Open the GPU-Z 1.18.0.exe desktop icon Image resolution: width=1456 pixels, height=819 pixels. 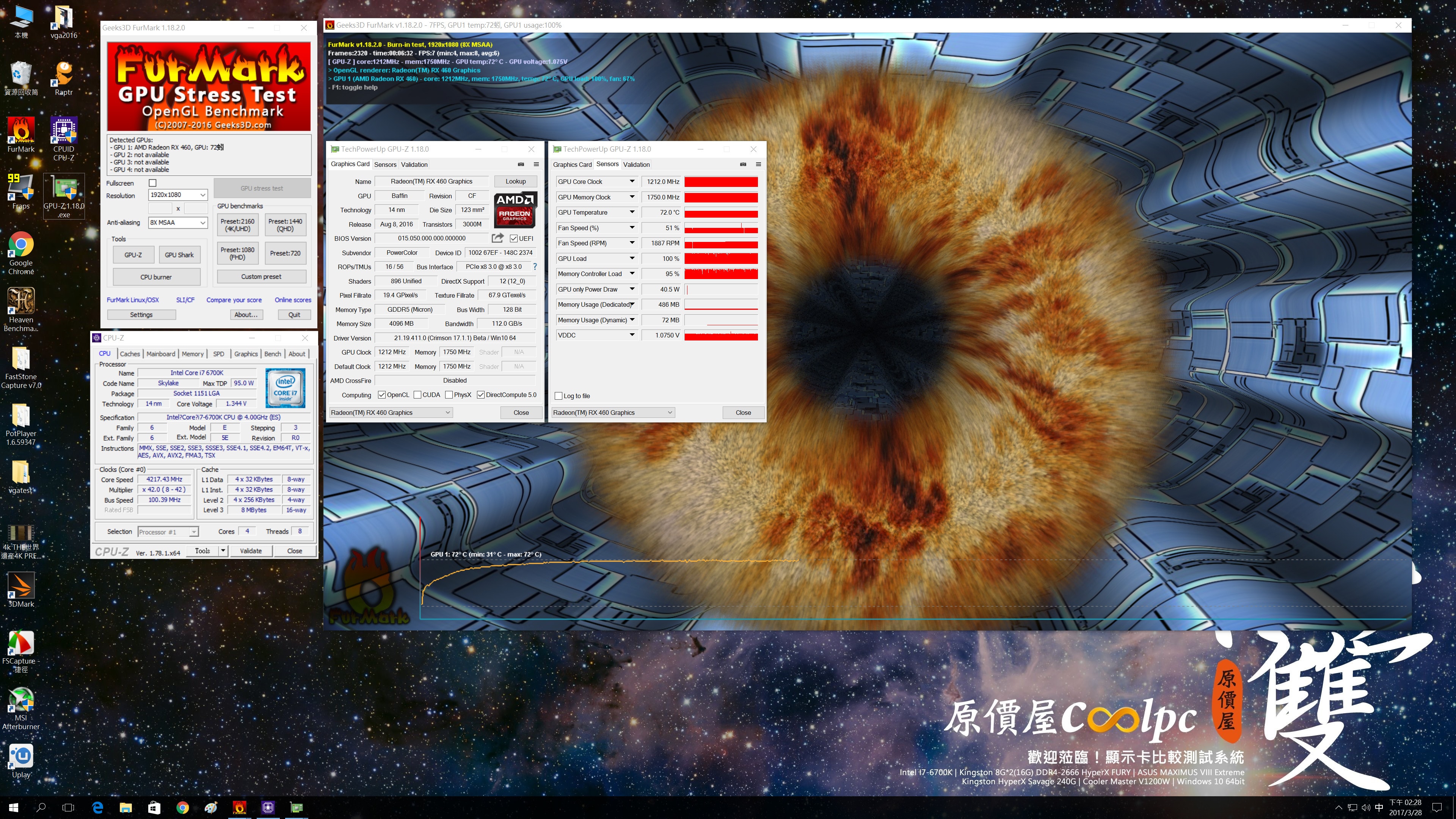64,196
